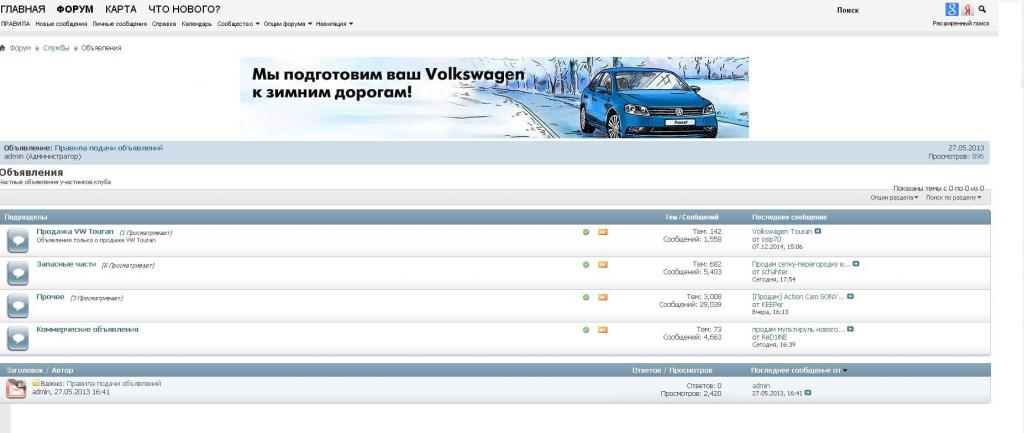Open the Volkswagen Touran last post link
This screenshot has height=433, width=1024.
[x=782, y=231]
